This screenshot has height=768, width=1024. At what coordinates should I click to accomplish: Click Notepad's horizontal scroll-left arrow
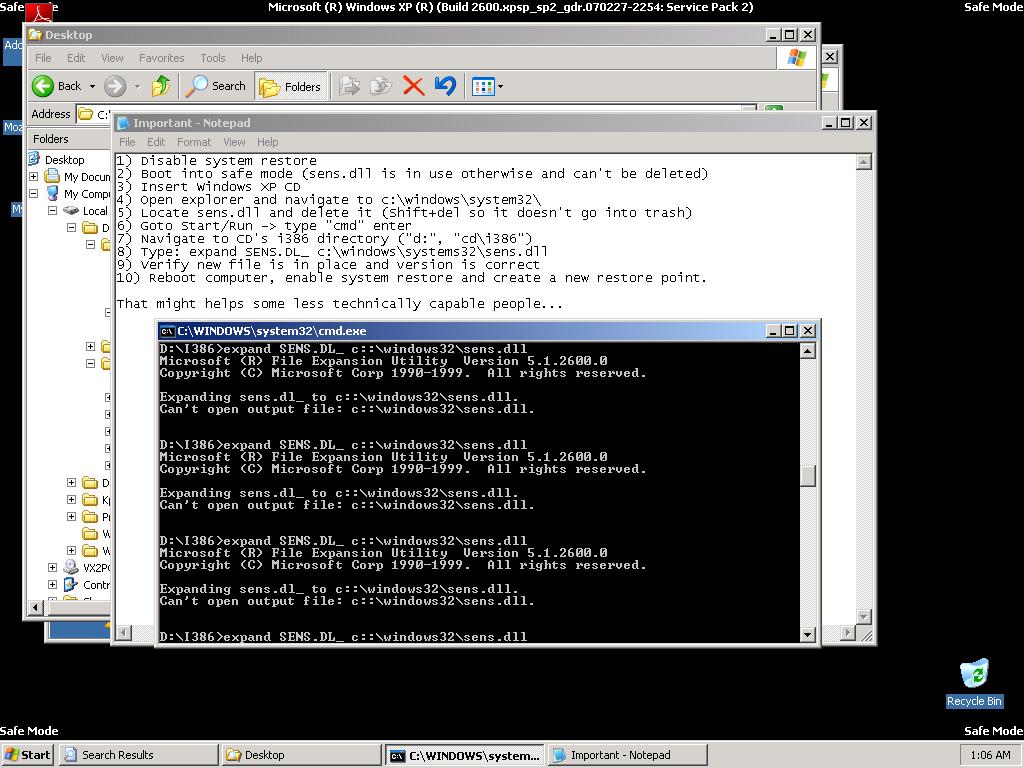coord(123,632)
